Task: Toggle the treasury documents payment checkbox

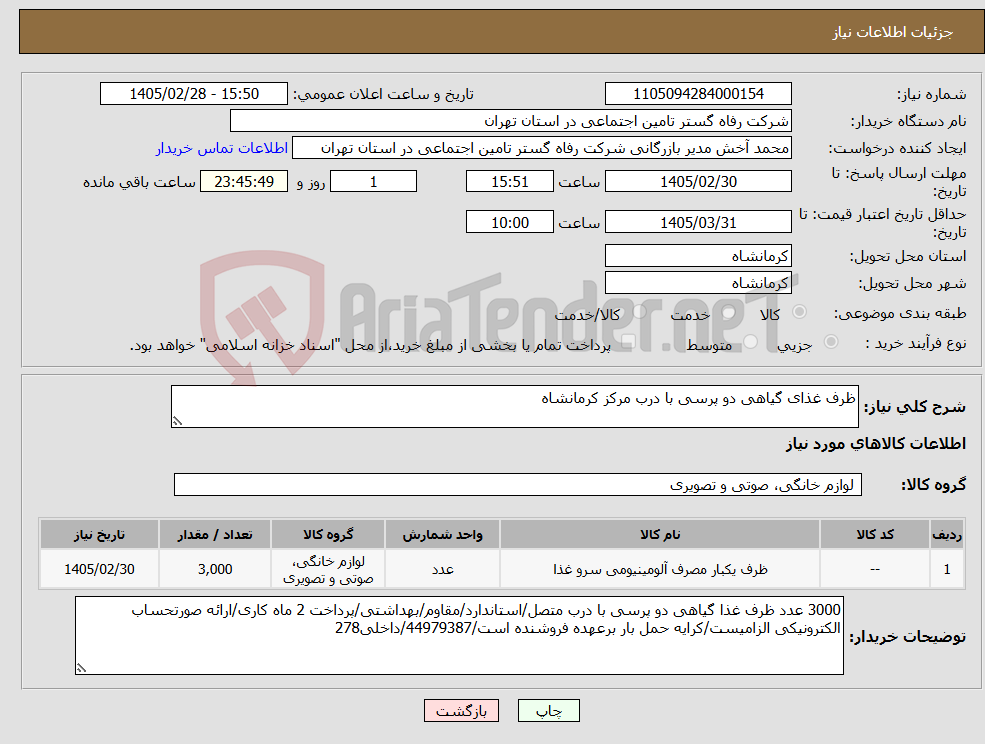Action: point(627,342)
